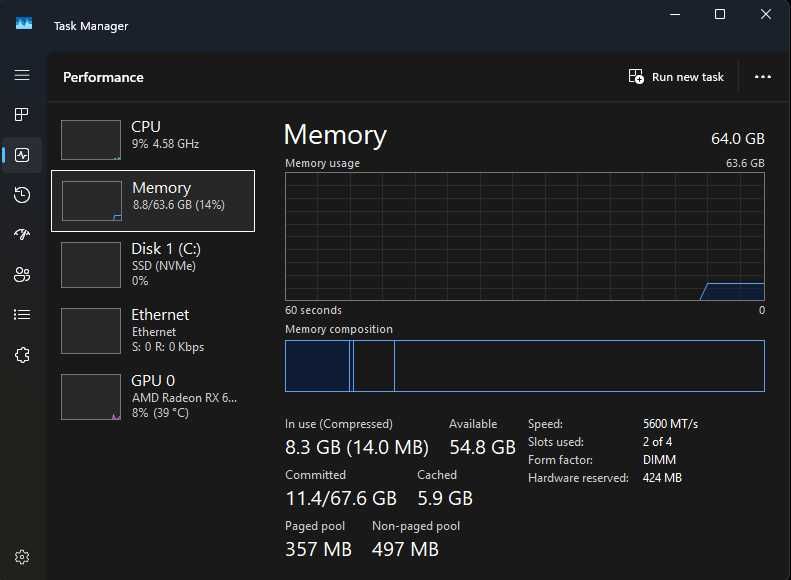Click the Memory usage graph
The image size is (791, 580).
tap(524, 236)
